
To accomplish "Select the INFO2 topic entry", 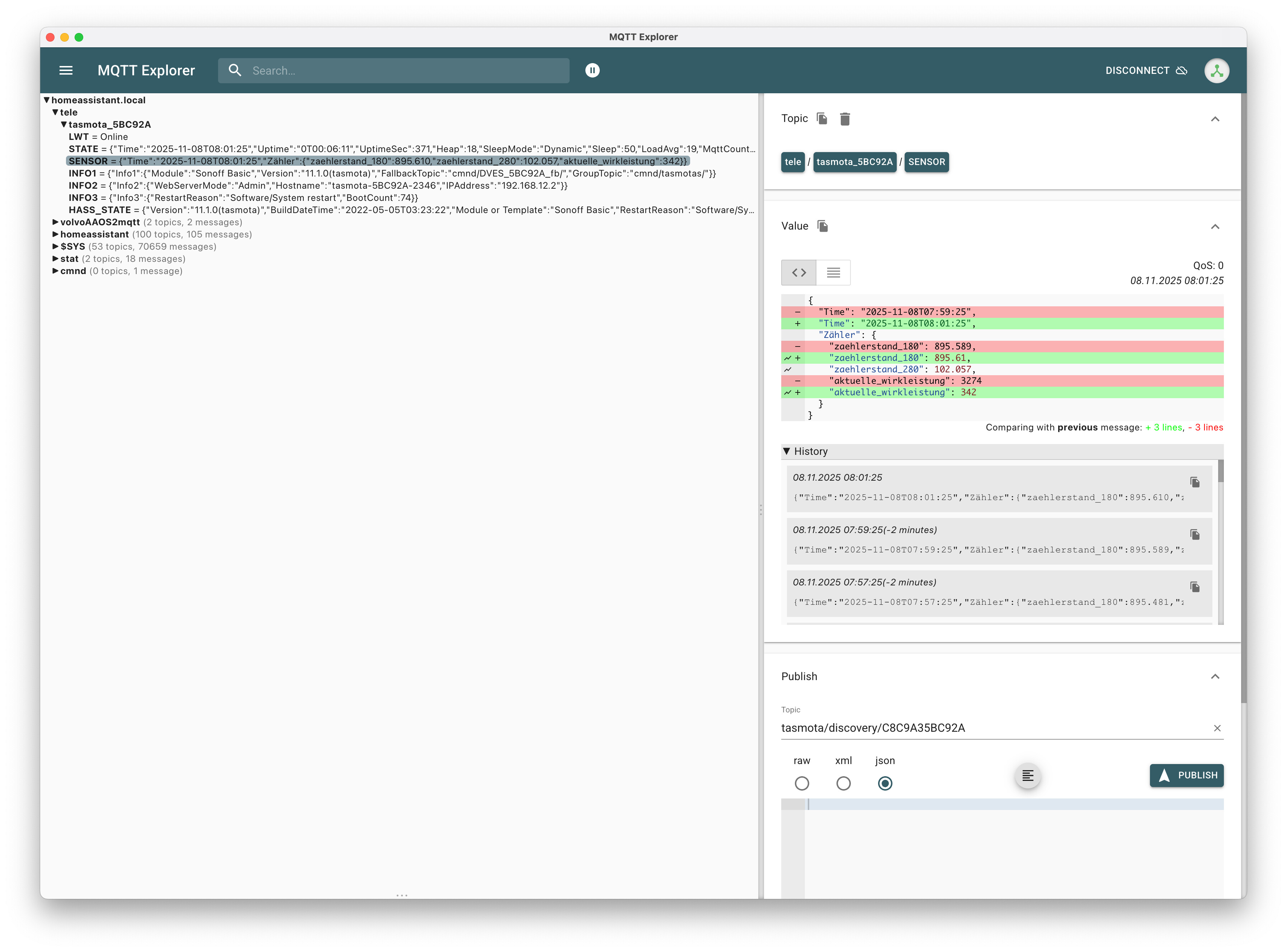I will click(x=83, y=185).
